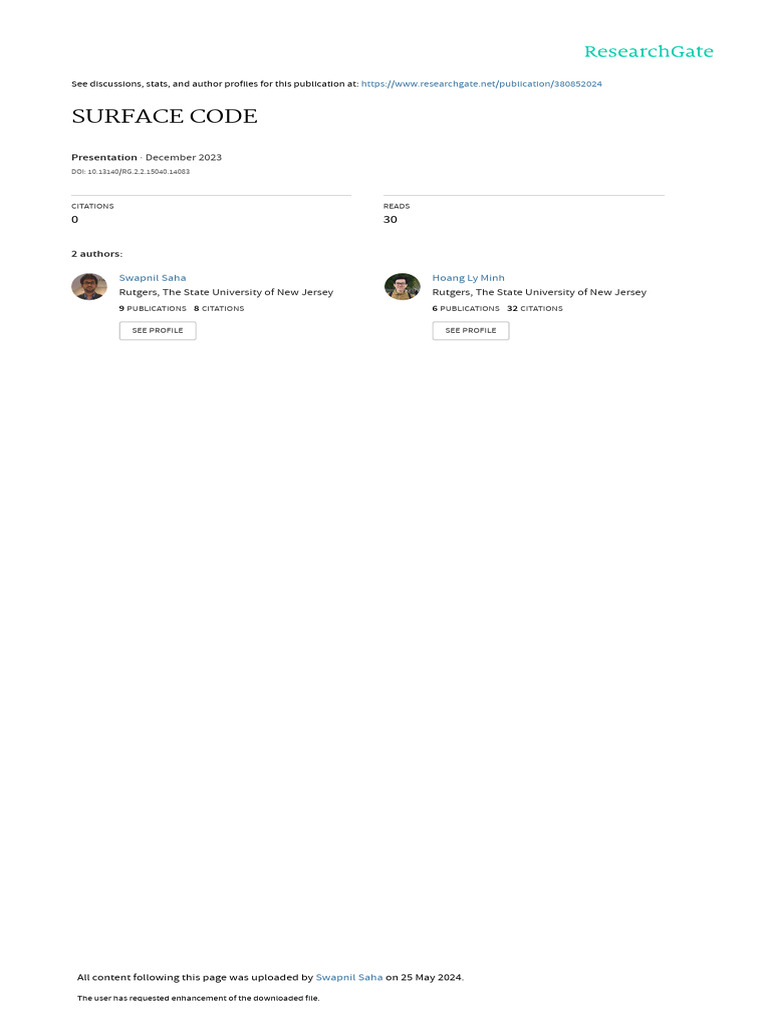
Task: Click the READS count of 30
Action: point(390,219)
